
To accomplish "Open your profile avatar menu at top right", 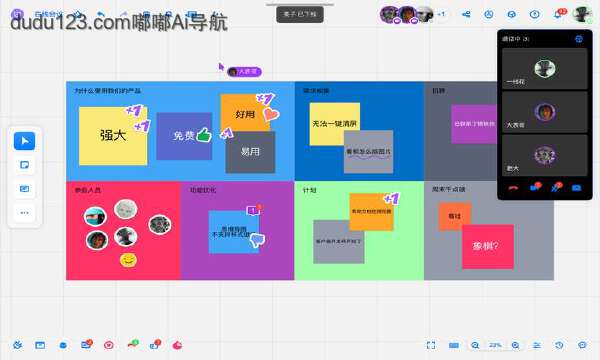I will [x=582, y=14].
